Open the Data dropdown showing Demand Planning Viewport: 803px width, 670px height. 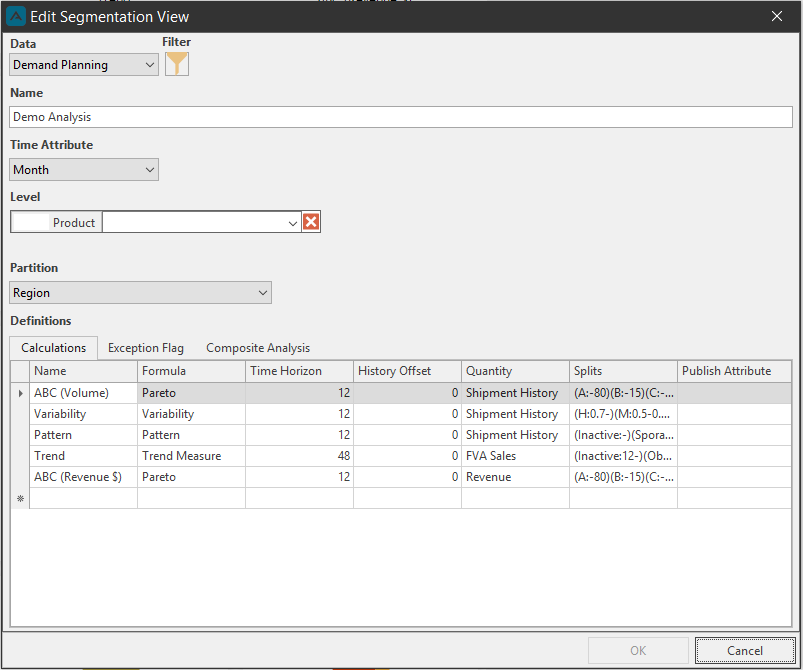(84, 65)
